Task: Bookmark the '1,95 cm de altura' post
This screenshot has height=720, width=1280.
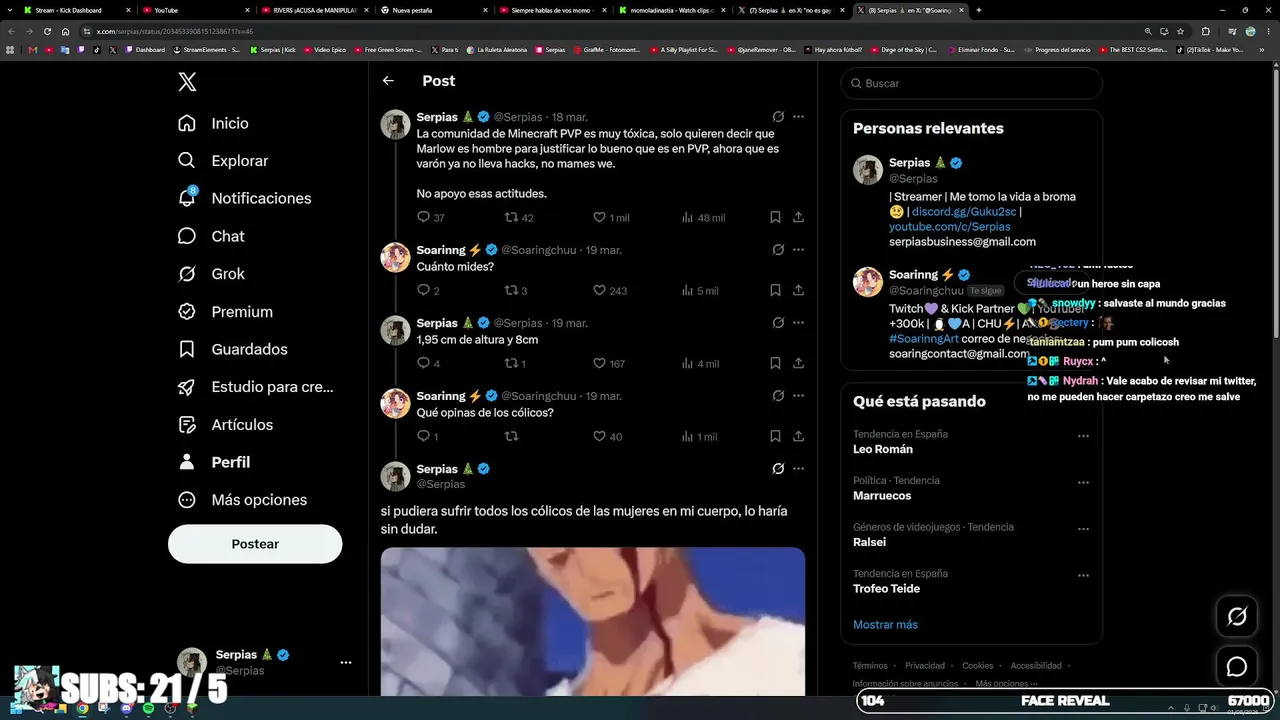Action: 775,364
